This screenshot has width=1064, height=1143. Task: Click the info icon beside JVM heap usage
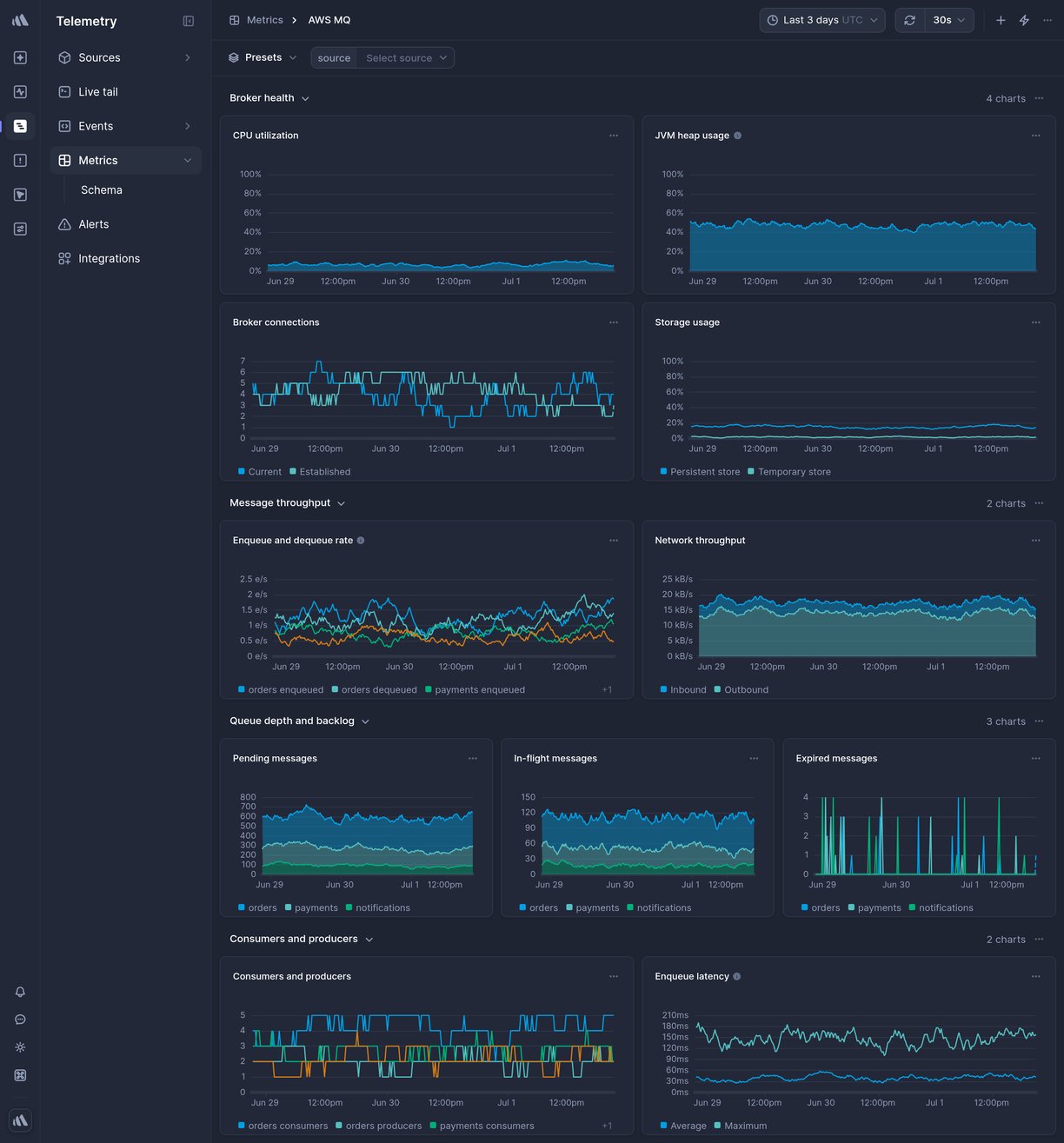[x=737, y=136]
